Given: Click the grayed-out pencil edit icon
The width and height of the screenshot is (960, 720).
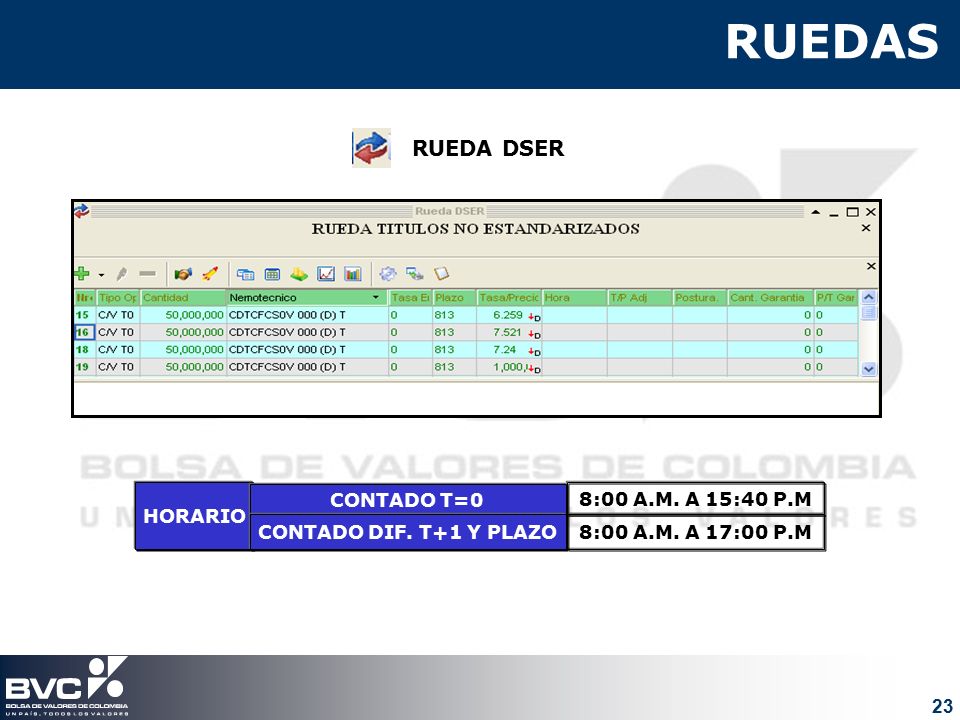Looking at the screenshot, I should [x=121, y=274].
